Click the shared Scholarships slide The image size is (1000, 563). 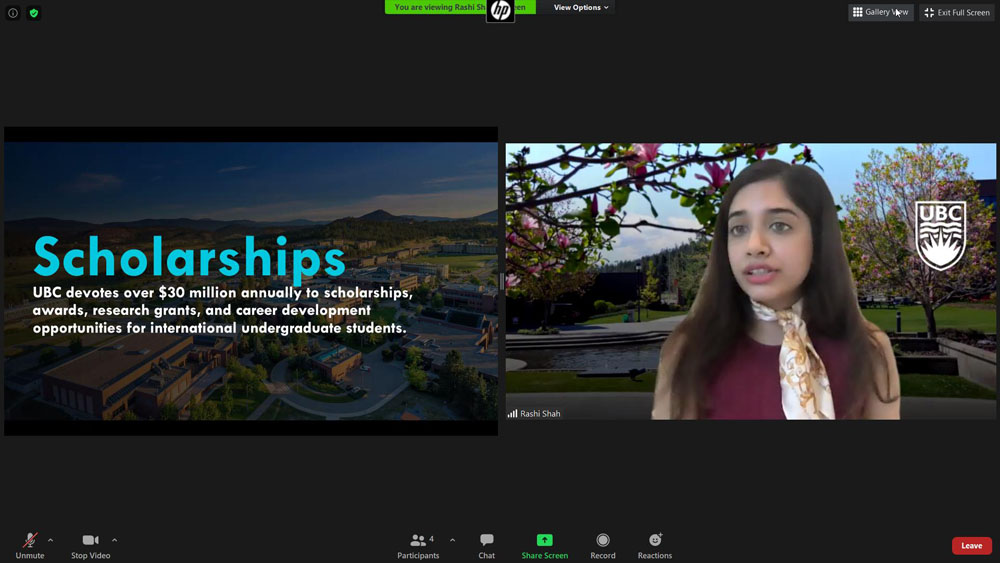point(251,281)
